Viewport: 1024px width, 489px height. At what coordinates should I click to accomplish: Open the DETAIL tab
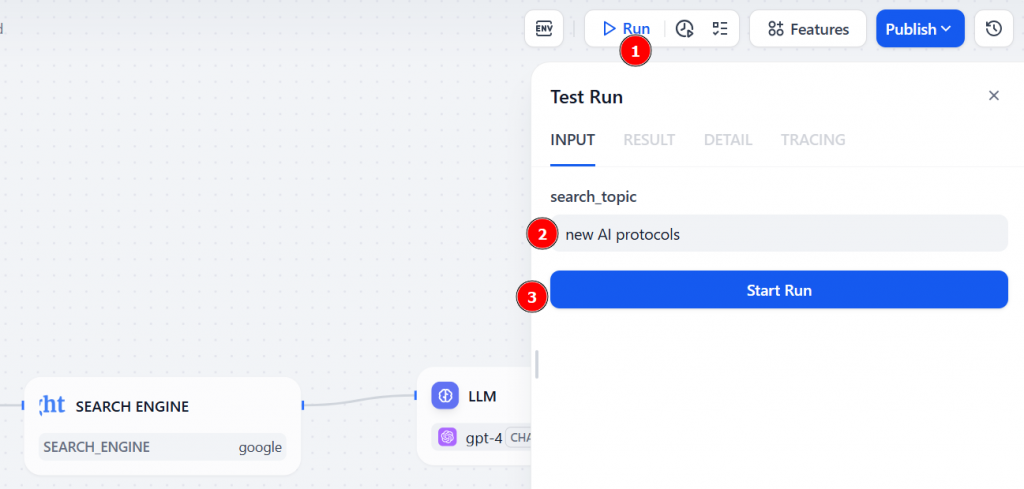click(x=727, y=140)
